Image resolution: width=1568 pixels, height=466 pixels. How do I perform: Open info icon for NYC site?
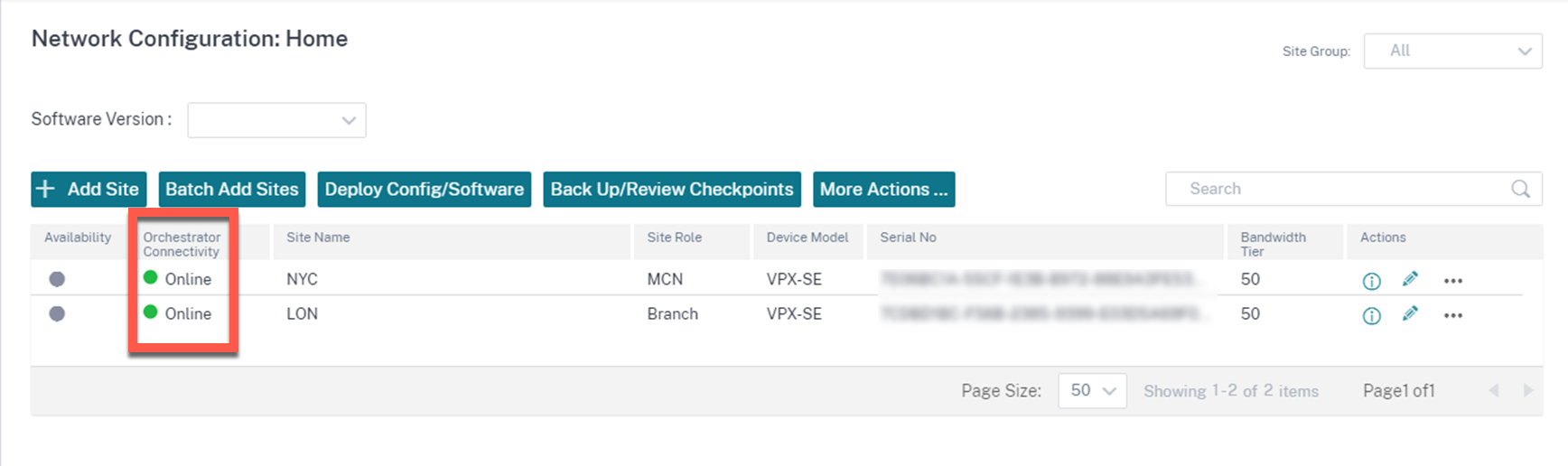click(1371, 281)
